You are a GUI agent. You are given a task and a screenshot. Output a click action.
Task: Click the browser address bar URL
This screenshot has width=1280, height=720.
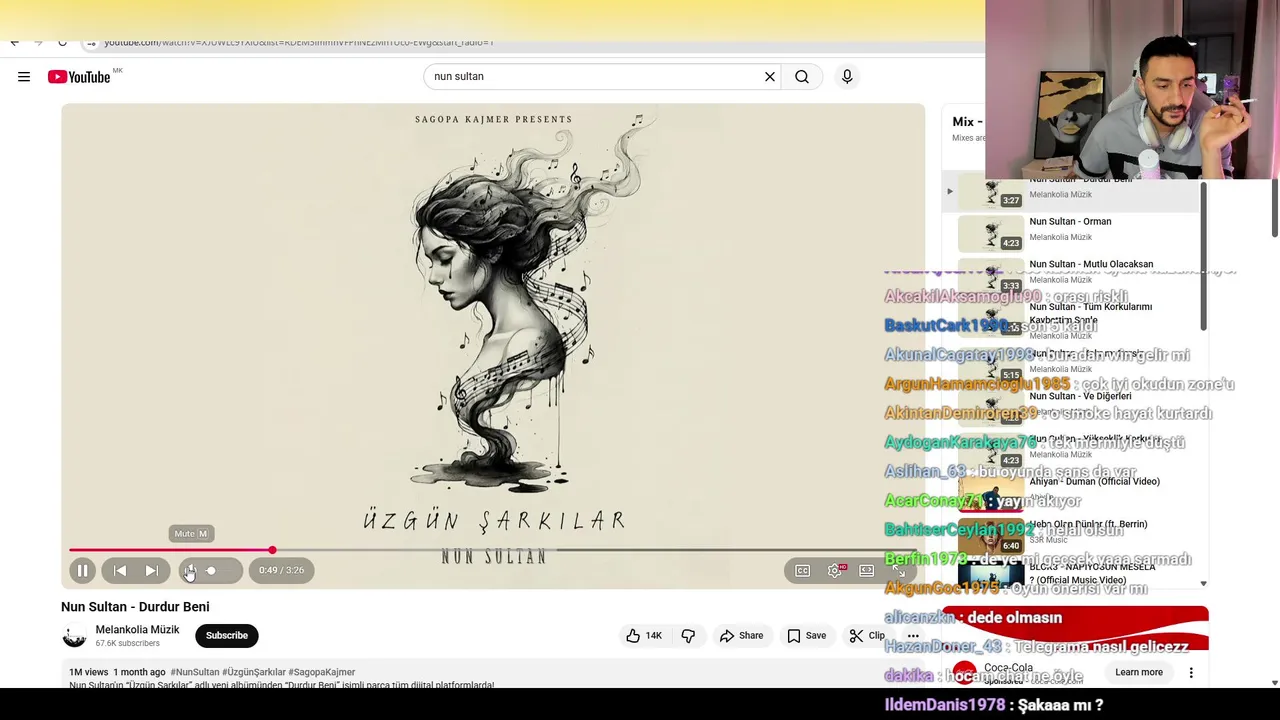pos(300,42)
